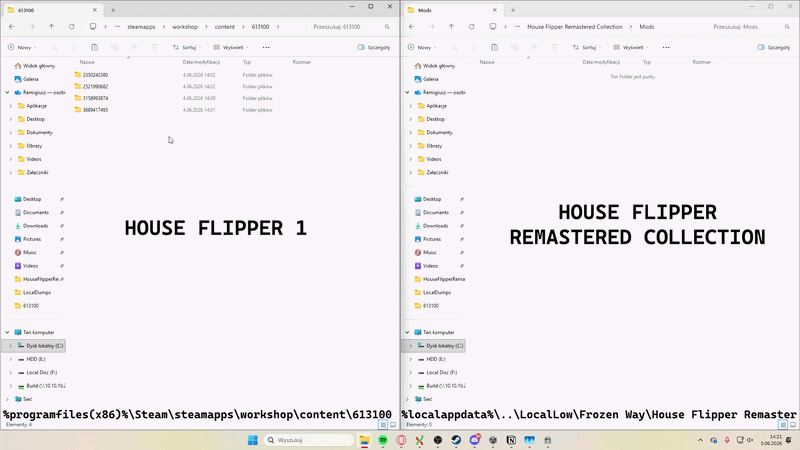Open the Sortuj dropdown in left window
This screenshot has width=800, height=450.
(187, 47)
